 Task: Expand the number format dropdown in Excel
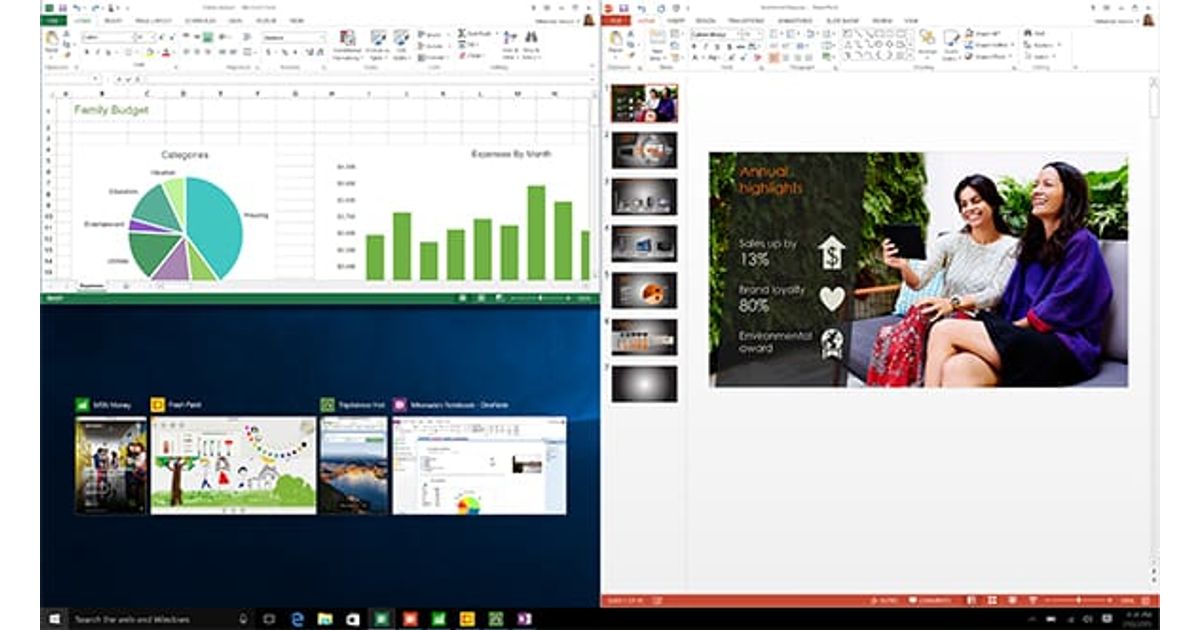[321, 38]
